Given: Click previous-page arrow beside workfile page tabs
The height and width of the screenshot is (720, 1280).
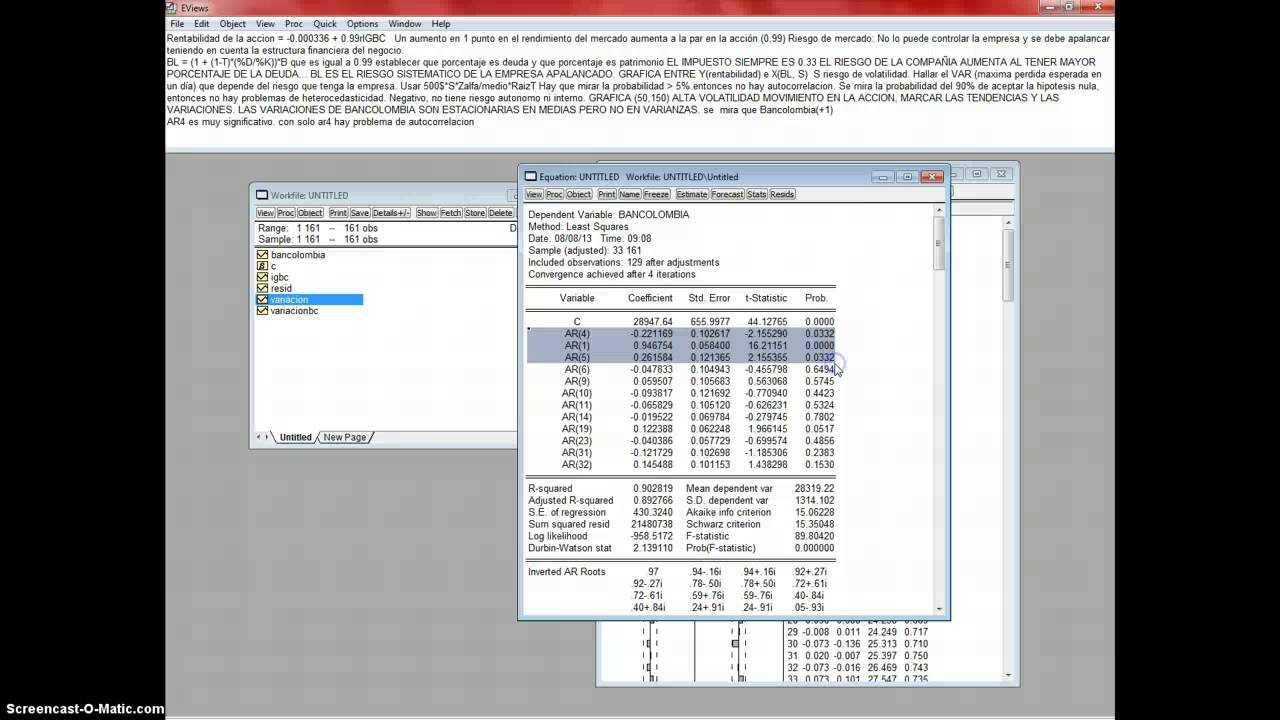Looking at the screenshot, I should pos(259,437).
